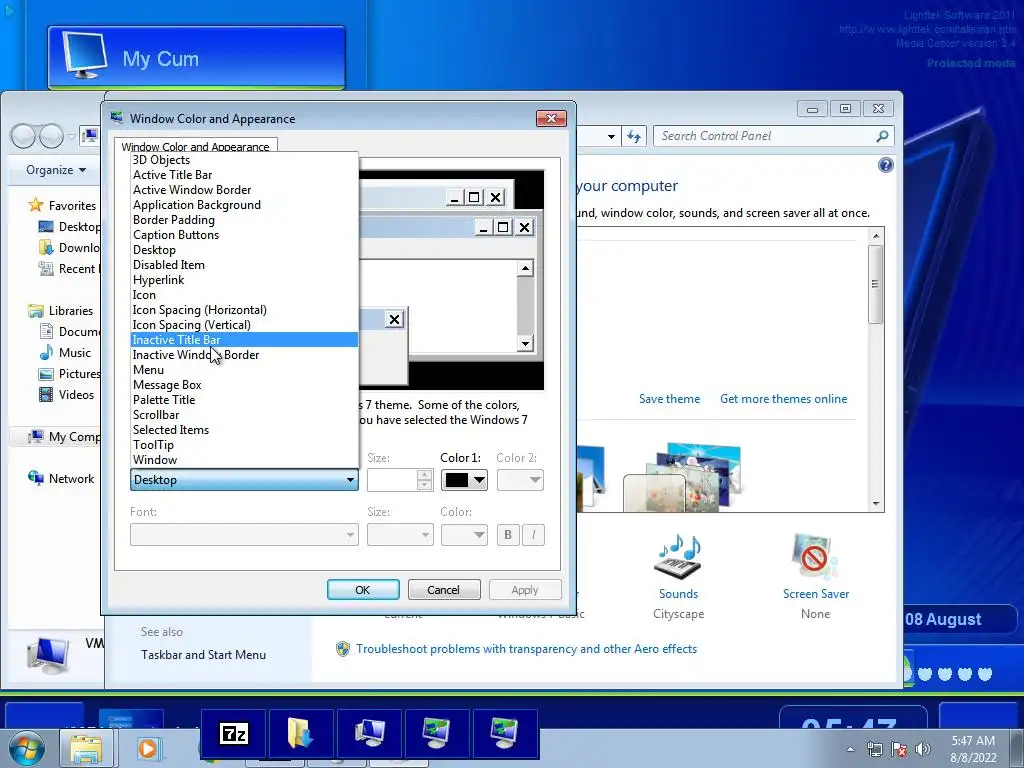
Task: Select 'Scrollbar' in the item list
Action: [x=245, y=415]
